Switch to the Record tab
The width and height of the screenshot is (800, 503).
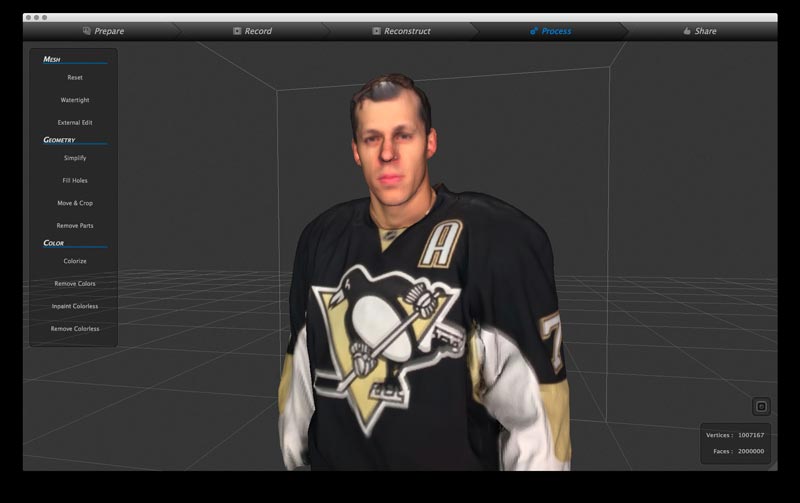pyautogui.click(x=252, y=31)
